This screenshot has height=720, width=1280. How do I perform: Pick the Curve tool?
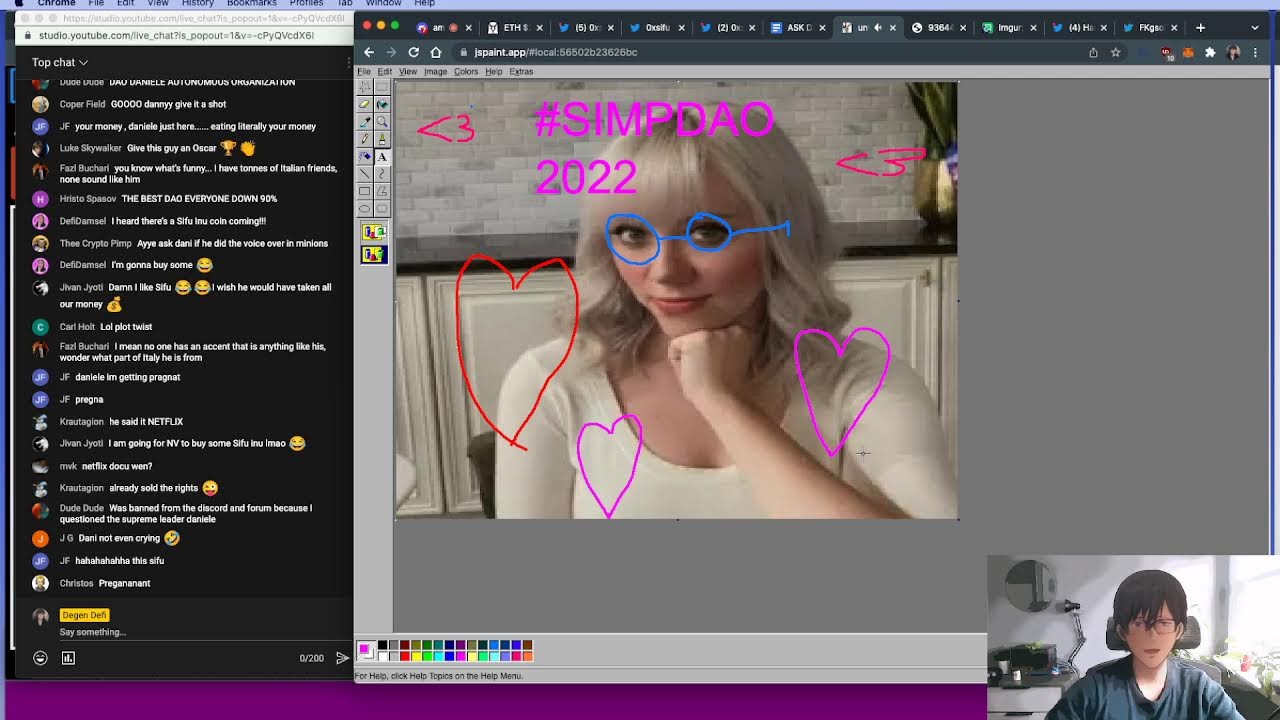point(382,173)
